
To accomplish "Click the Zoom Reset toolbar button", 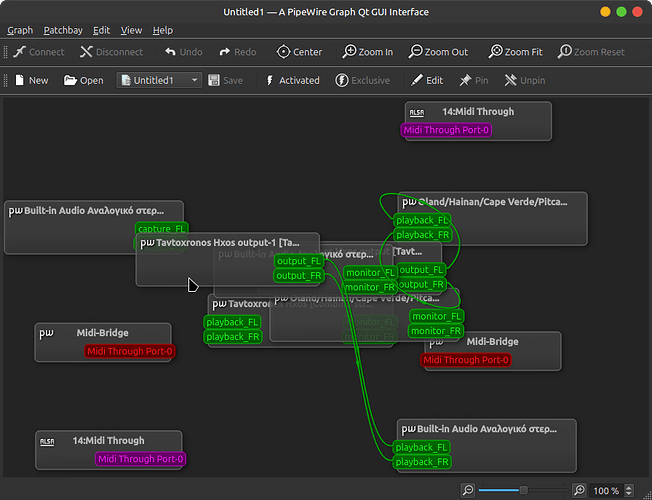I will click(591, 52).
